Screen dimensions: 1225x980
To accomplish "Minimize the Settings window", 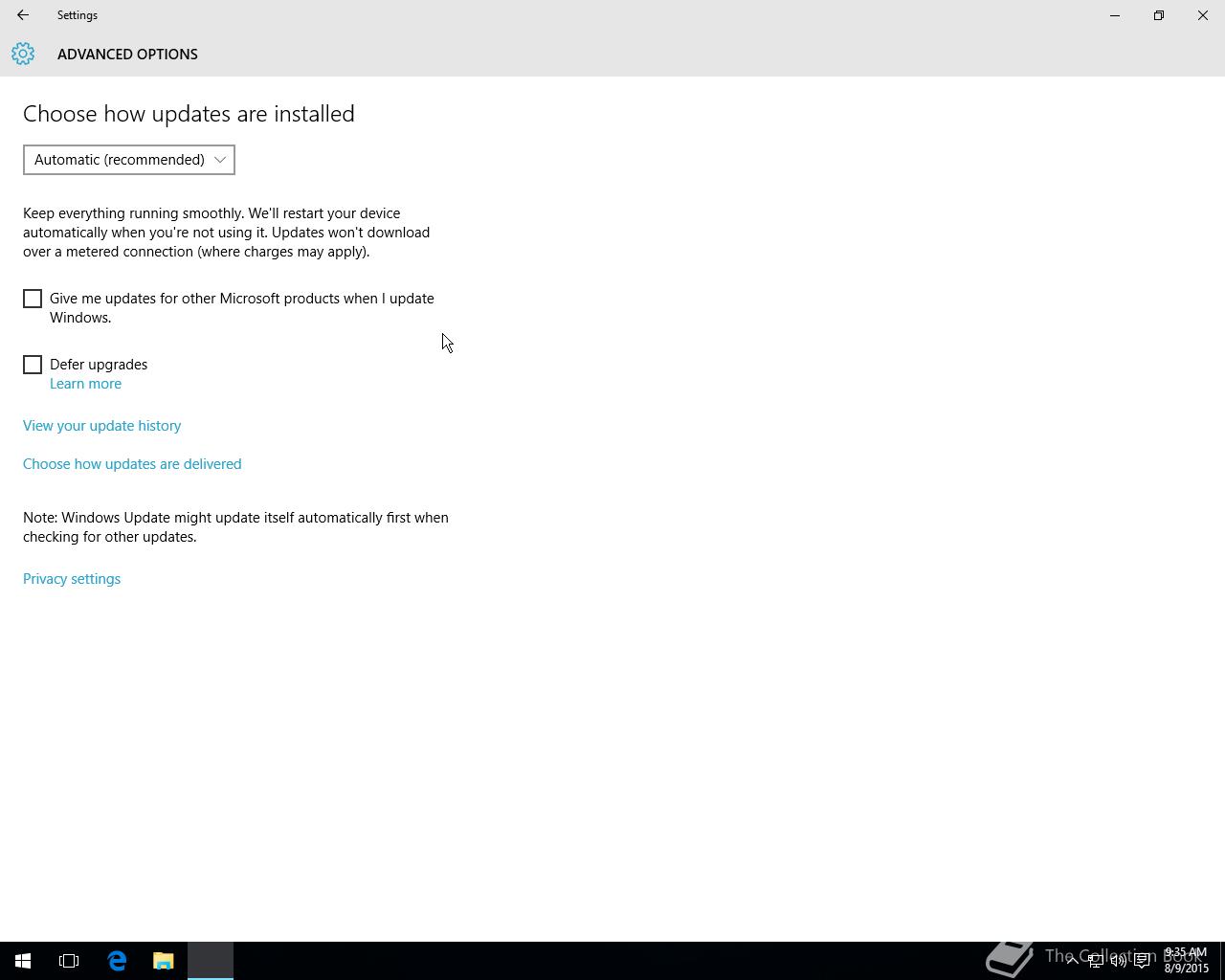I will click(1115, 15).
